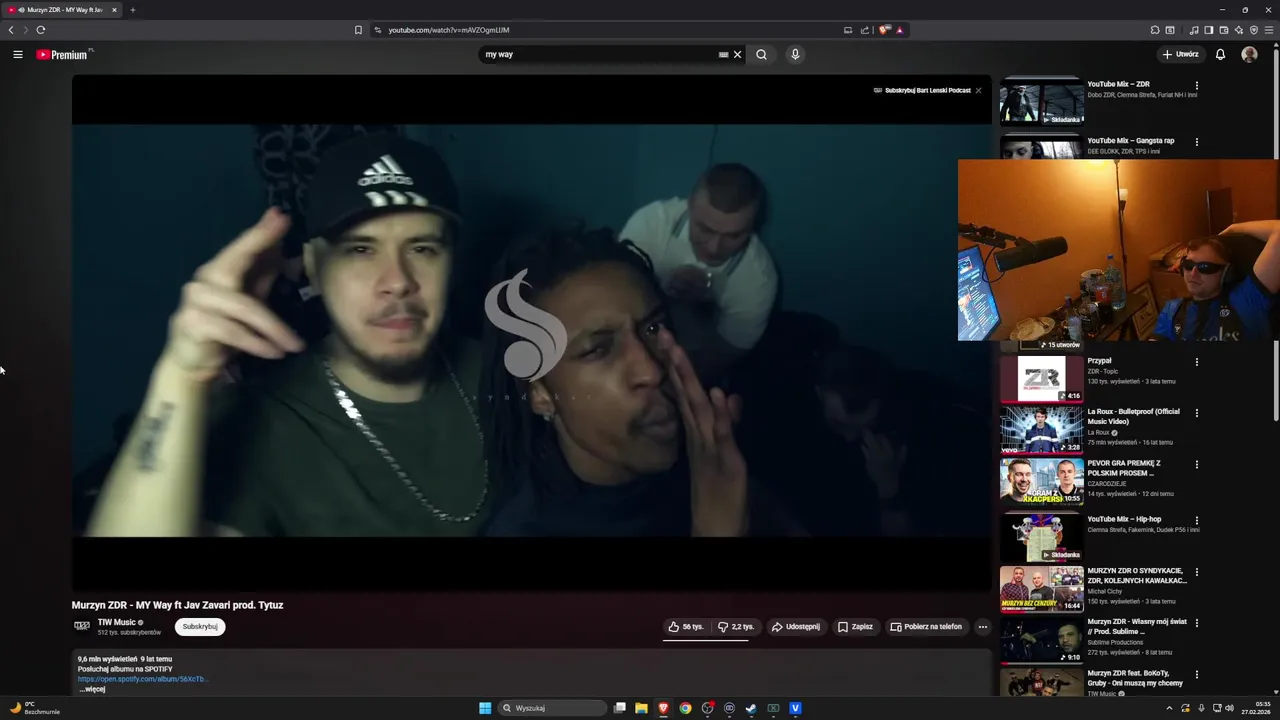The height and width of the screenshot is (720, 1280).
Task: Select the Murzyn ZDR - MY Way tab
Action: click(x=62, y=10)
